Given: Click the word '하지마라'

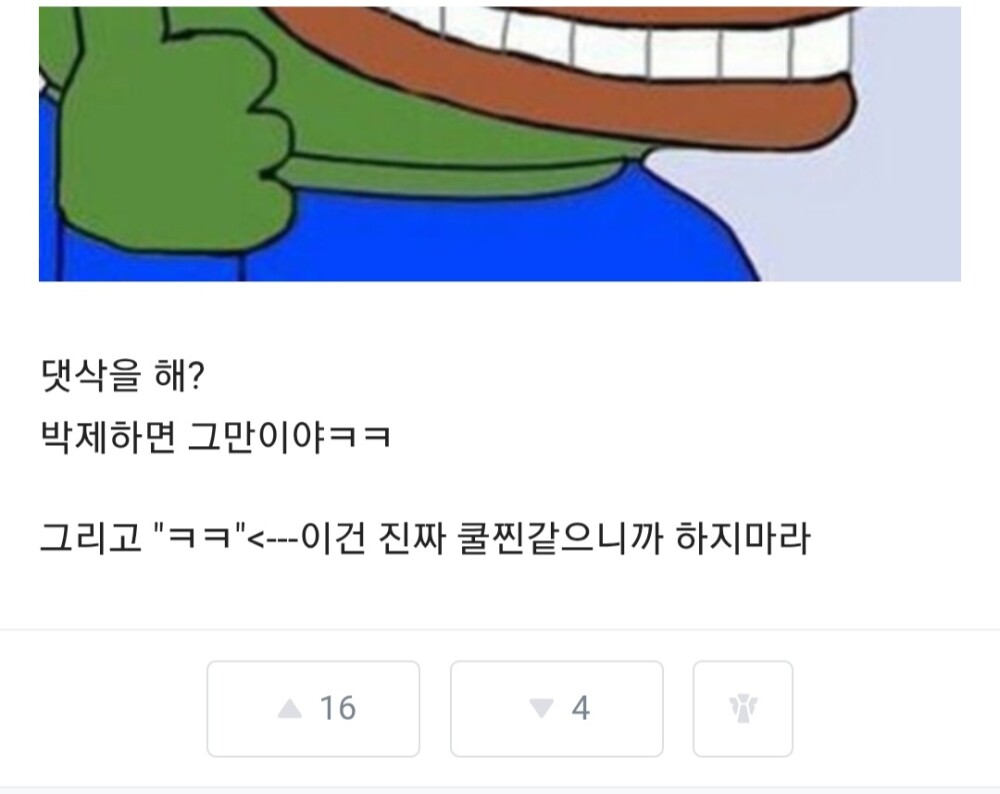Looking at the screenshot, I should coord(743,538).
